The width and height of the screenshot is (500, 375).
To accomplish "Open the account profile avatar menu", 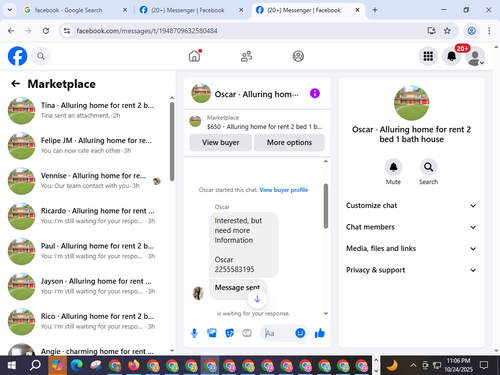I will pyautogui.click(x=475, y=56).
